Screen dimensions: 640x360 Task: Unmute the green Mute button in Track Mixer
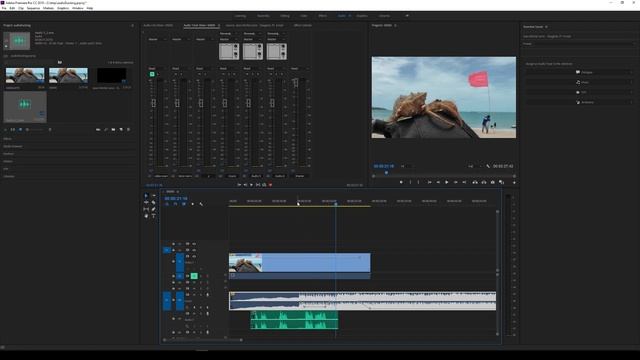pos(152,74)
